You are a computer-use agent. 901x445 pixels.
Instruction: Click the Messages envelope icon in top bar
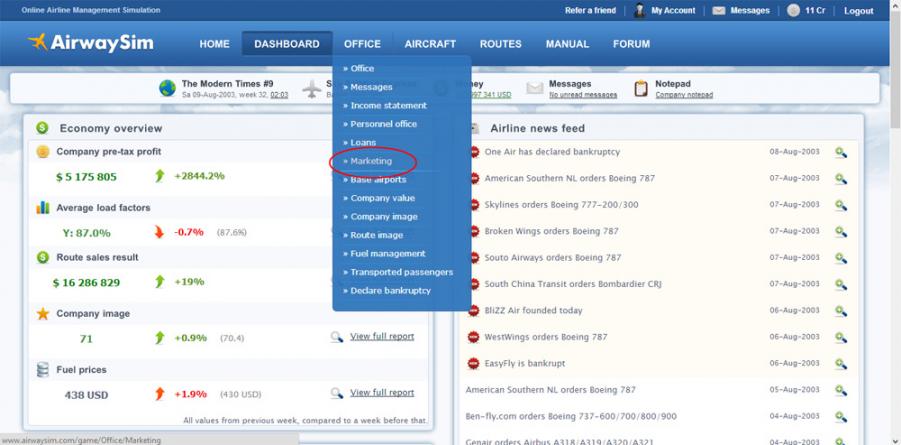[718, 10]
